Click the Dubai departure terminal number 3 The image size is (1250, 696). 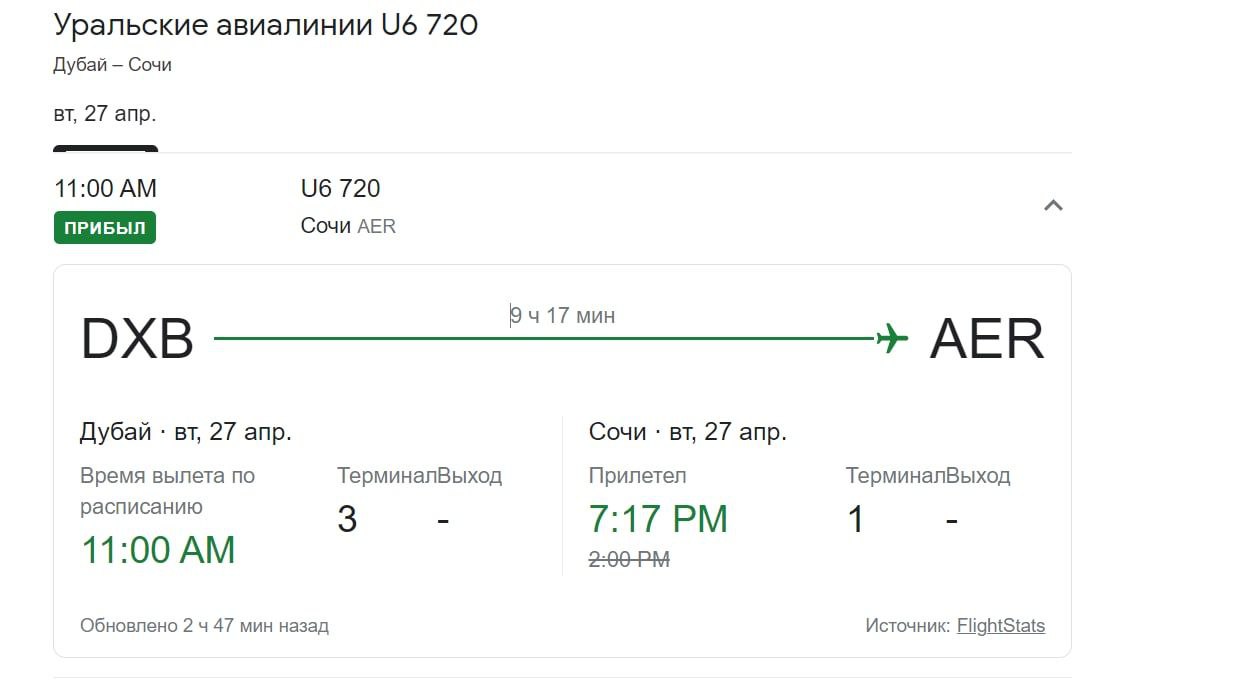pos(347,520)
